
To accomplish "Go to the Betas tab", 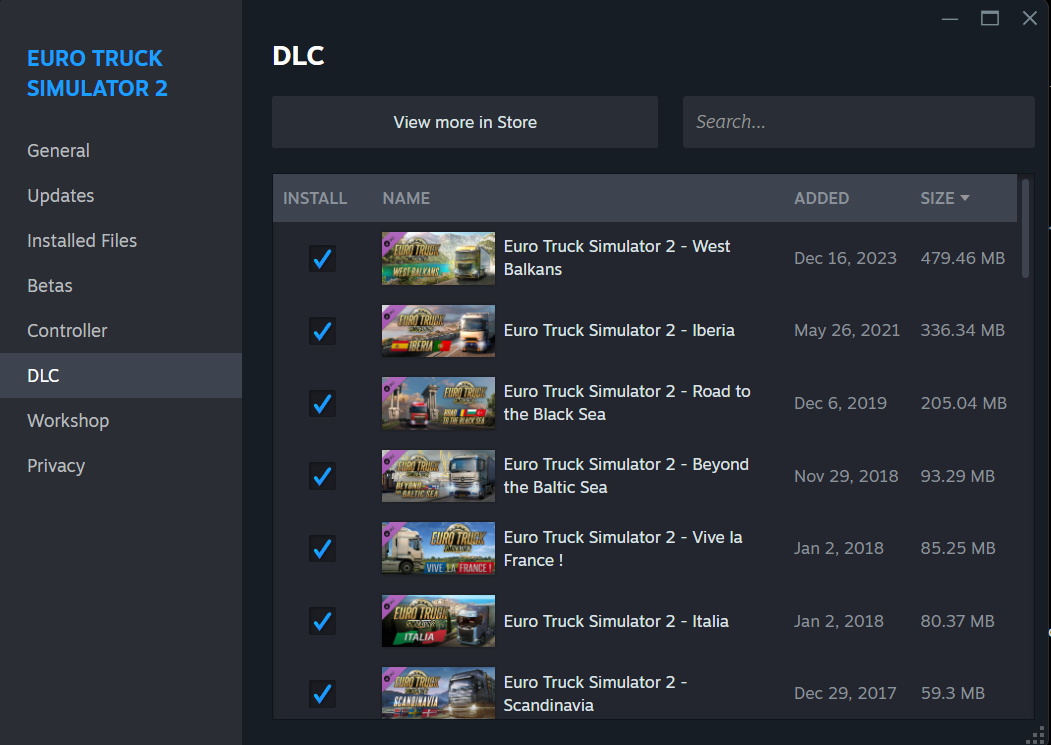I will click(121, 285).
